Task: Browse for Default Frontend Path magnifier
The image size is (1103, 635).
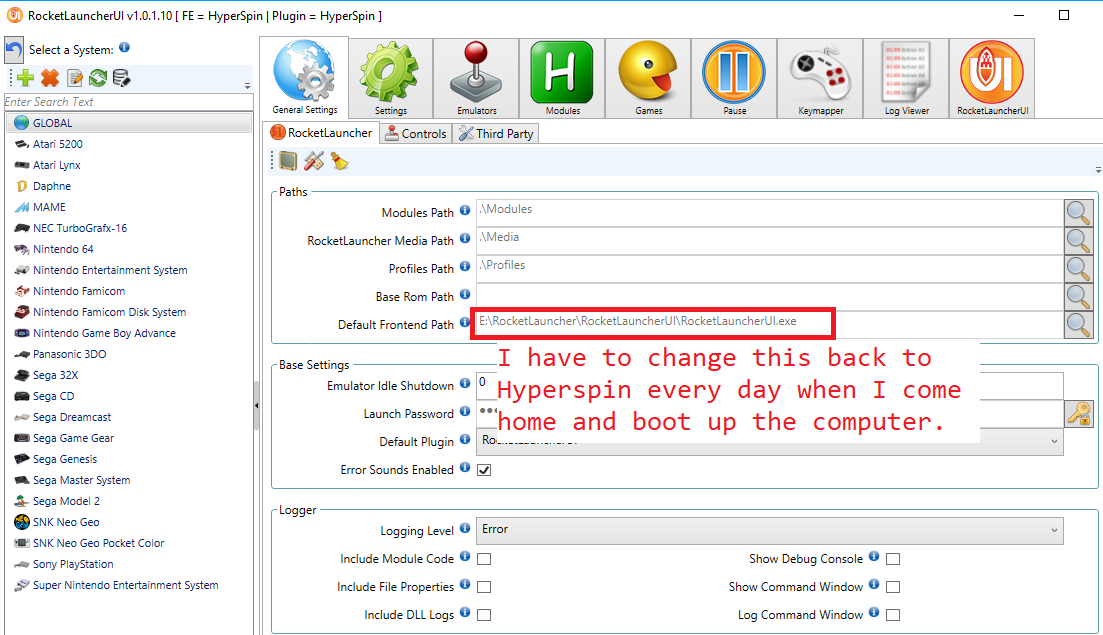Action: point(1078,325)
